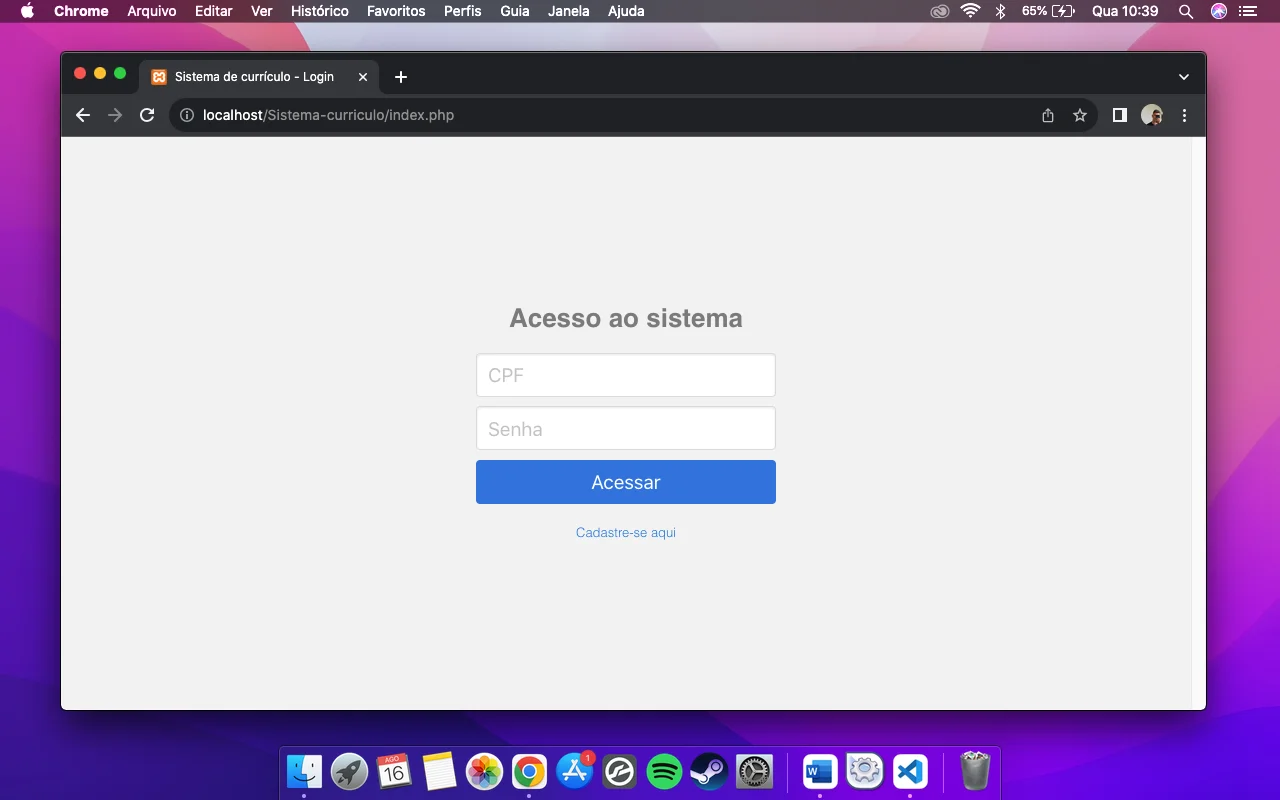
Task: Click inside the CPF input field
Action: click(x=626, y=375)
